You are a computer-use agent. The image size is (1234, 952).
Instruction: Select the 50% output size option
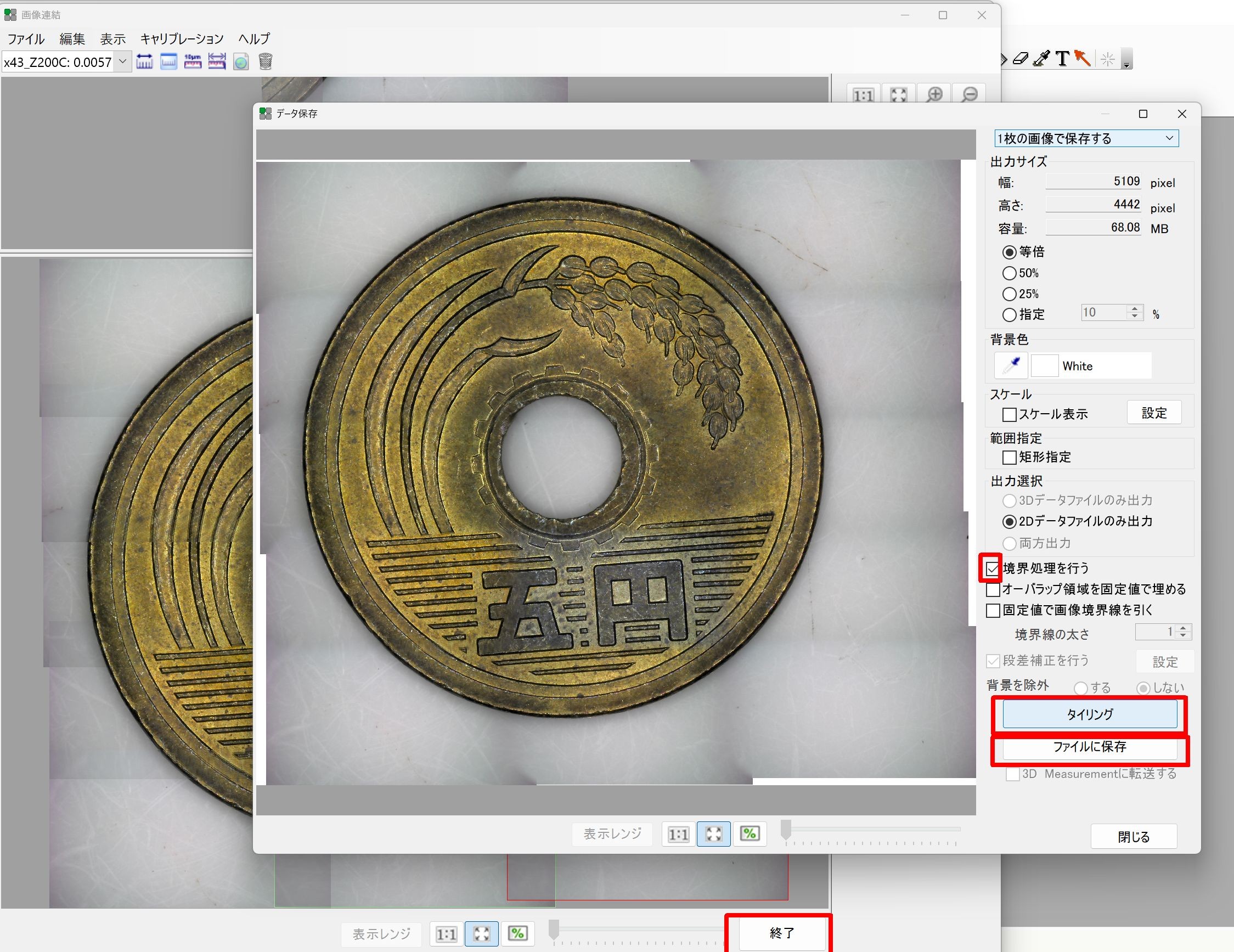(1010, 273)
